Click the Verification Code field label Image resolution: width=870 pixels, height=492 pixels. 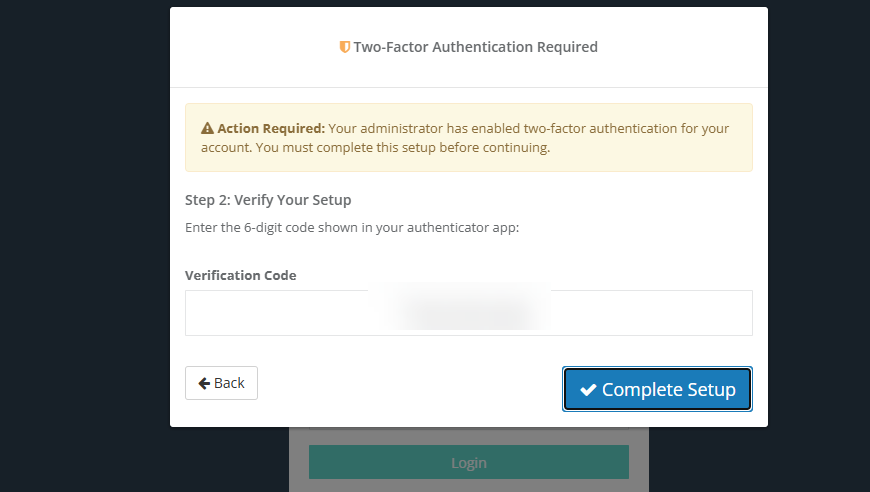tap(240, 275)
